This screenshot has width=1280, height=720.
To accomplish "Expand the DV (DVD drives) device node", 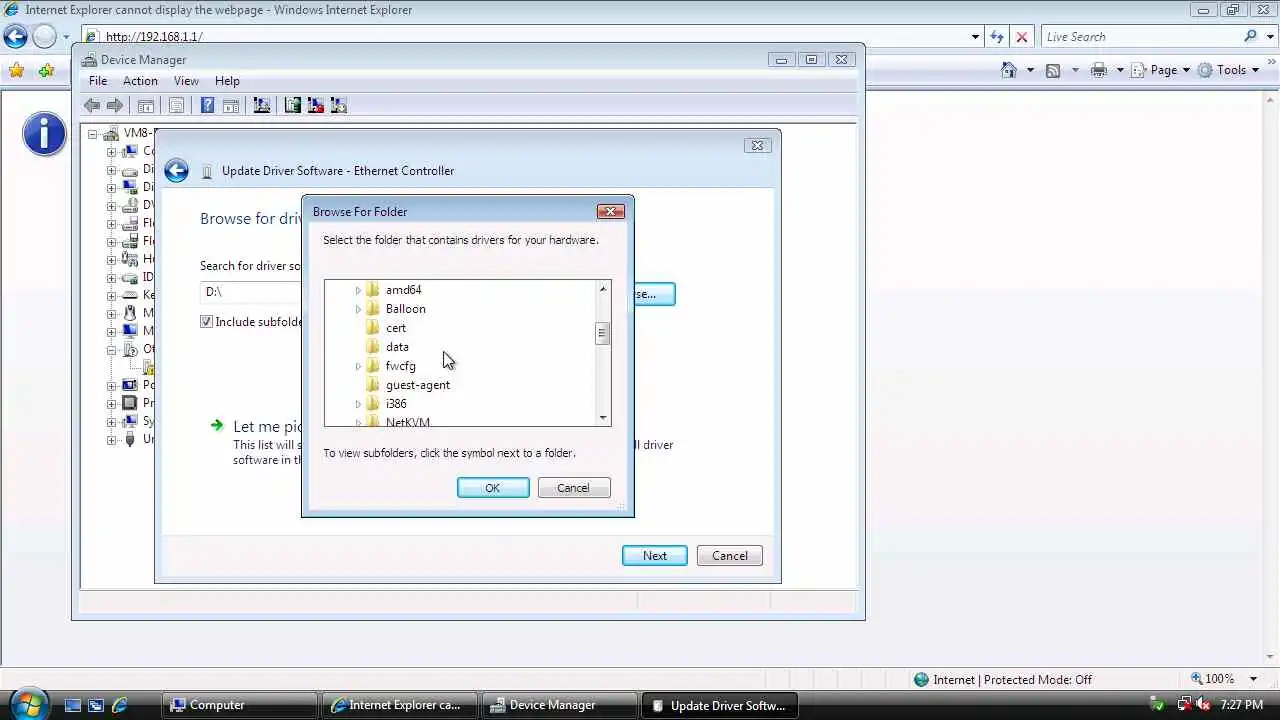I will point(111,205).
